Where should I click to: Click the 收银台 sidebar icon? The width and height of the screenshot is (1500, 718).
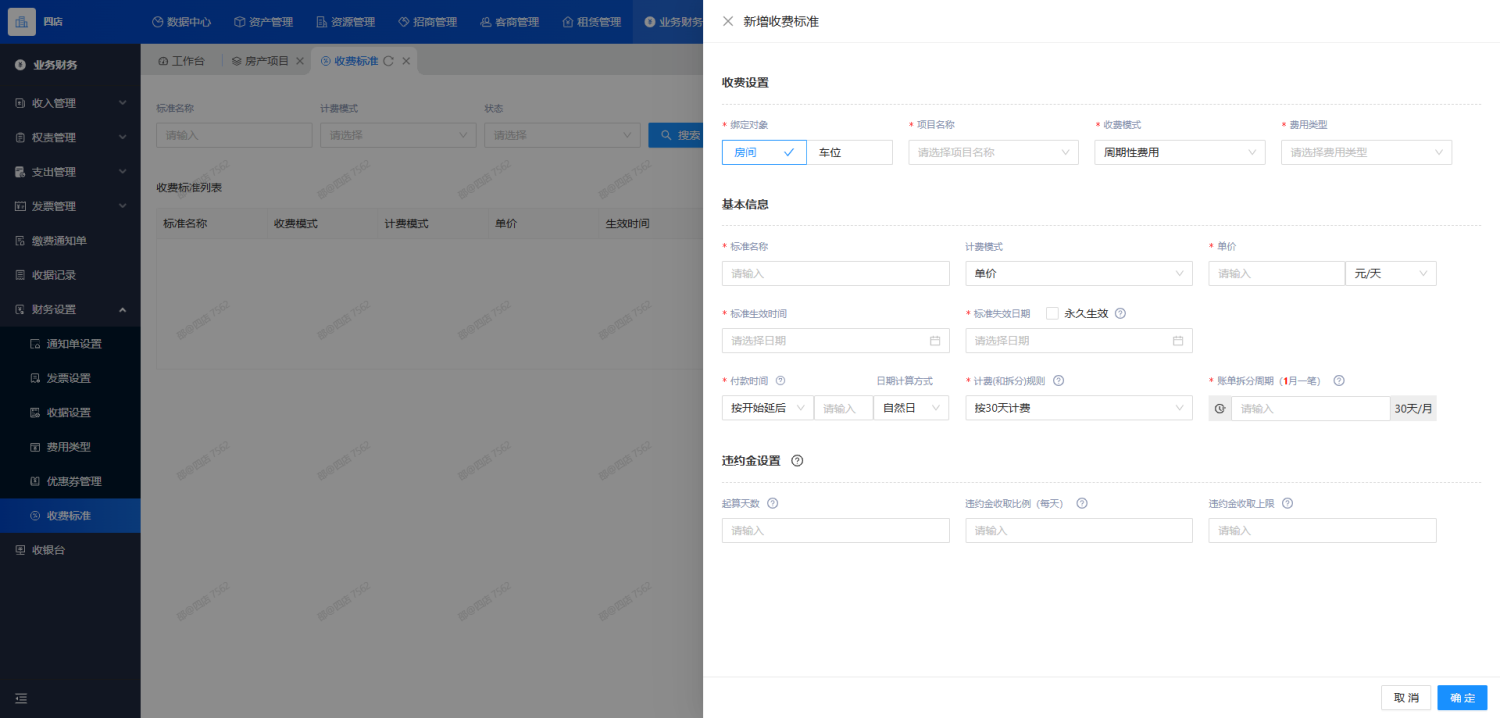coord(20,550)
